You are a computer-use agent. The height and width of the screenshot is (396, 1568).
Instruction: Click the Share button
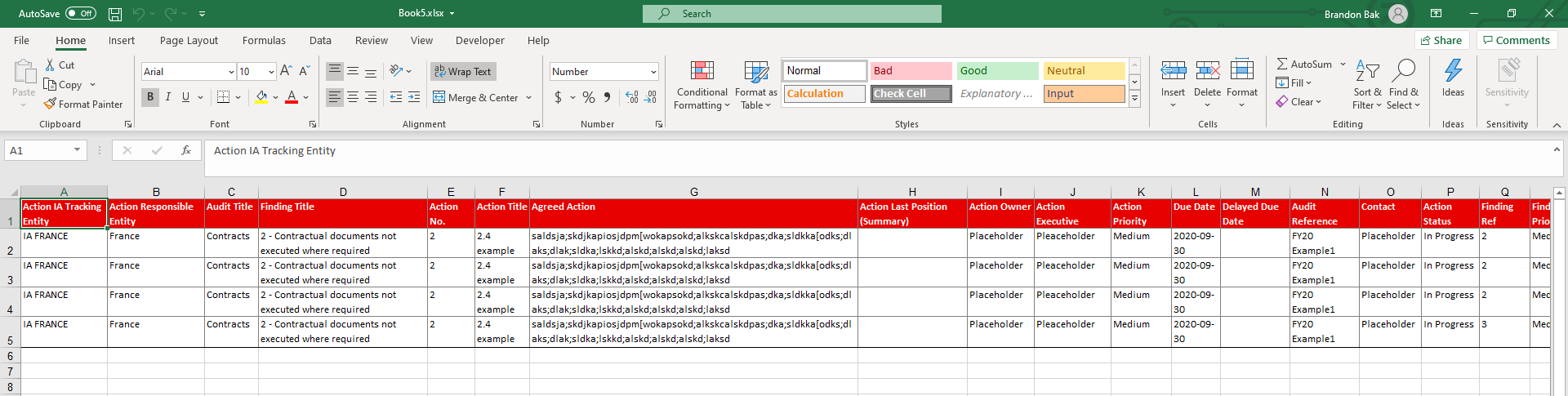(x=1441, y=40)
